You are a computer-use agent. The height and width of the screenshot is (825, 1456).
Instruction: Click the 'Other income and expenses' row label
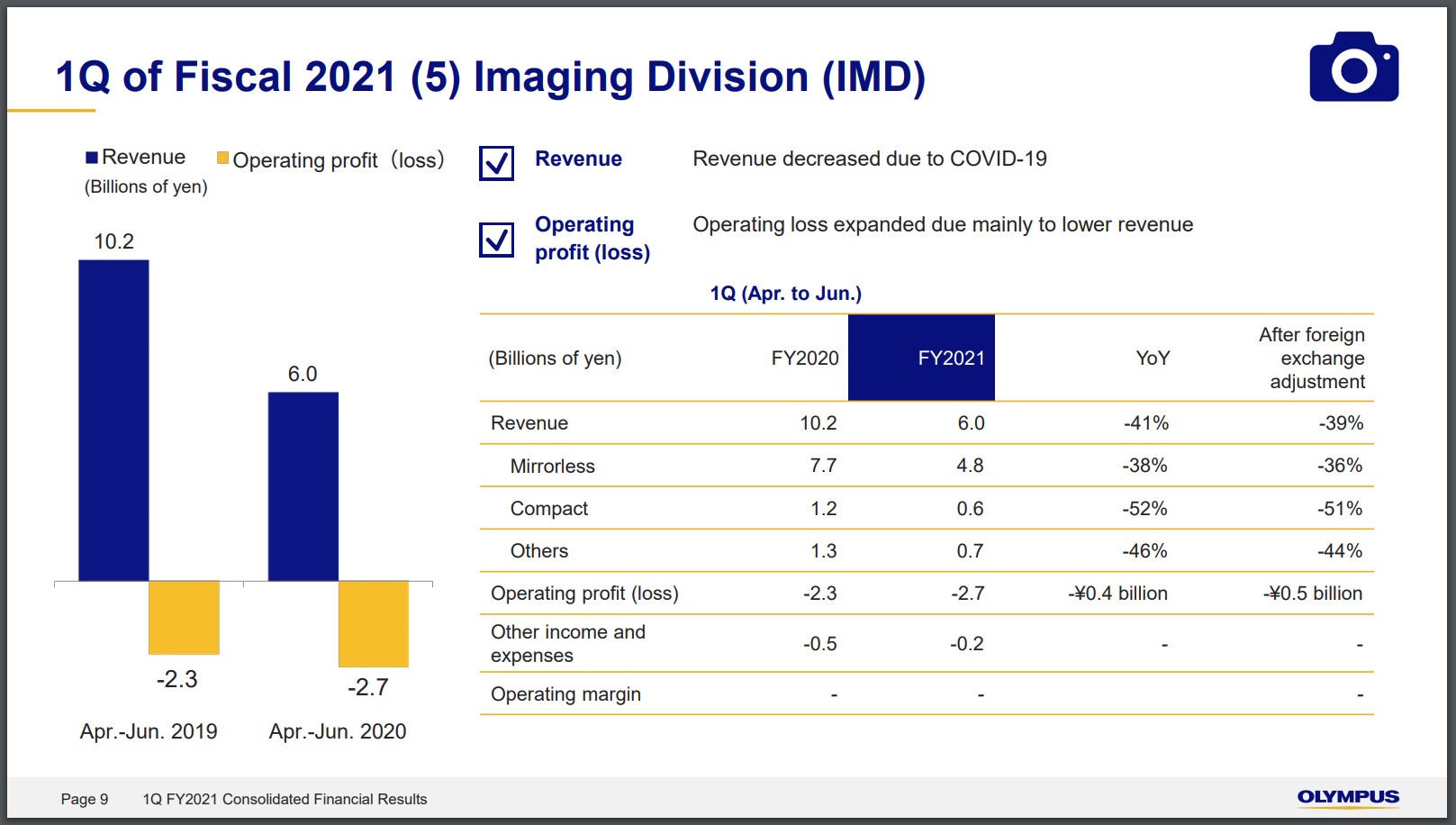(x=568, y=644)
